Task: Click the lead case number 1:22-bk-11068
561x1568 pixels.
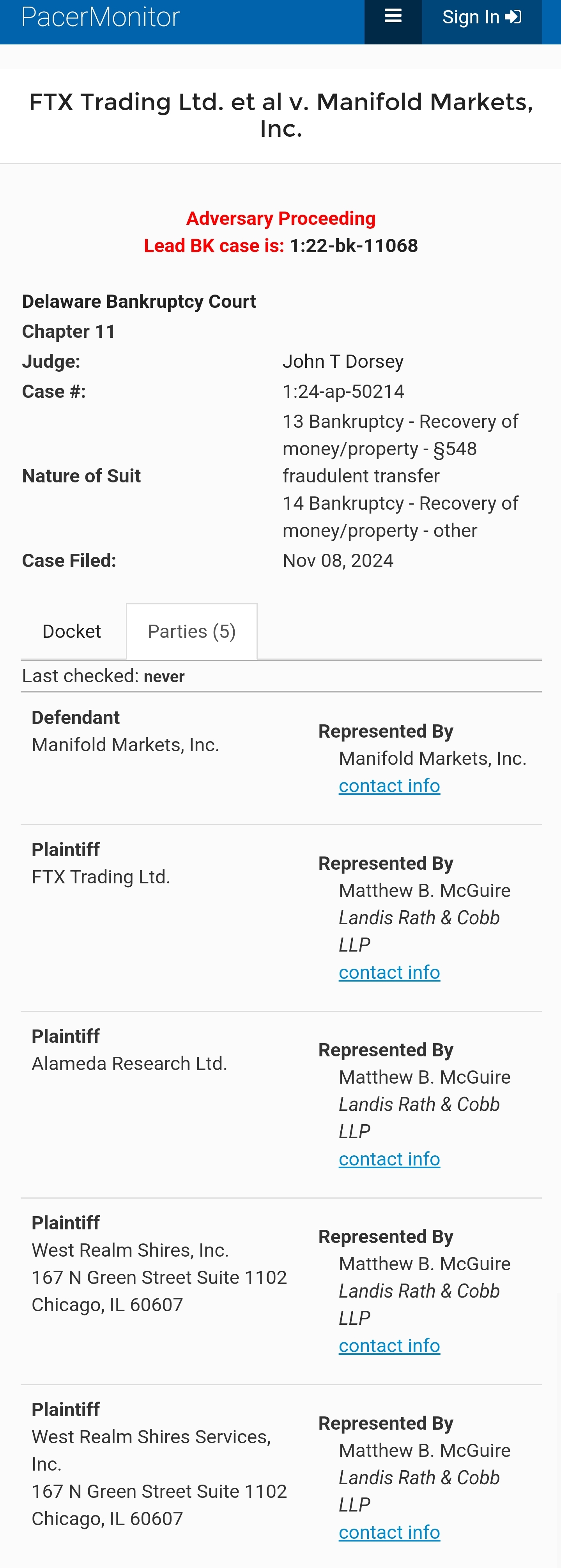Action: click(x=354, y=246)
